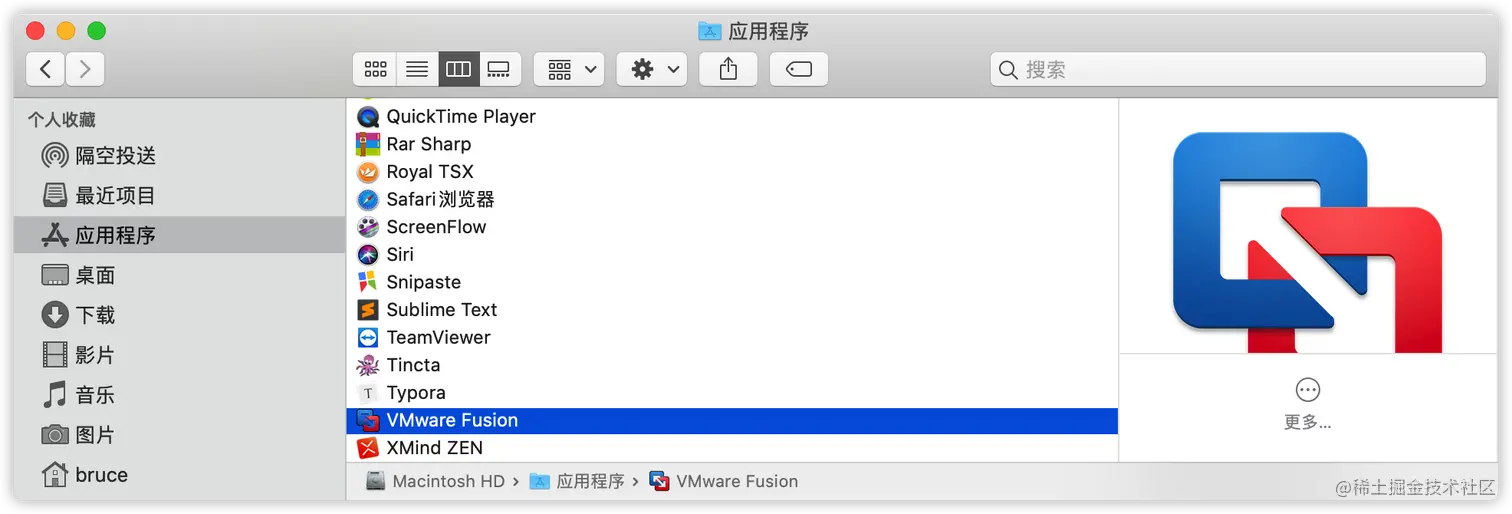The image size is (1512, 514).
Task: Select the Safari浏览器 app icon
Action: tap(368, 199)
